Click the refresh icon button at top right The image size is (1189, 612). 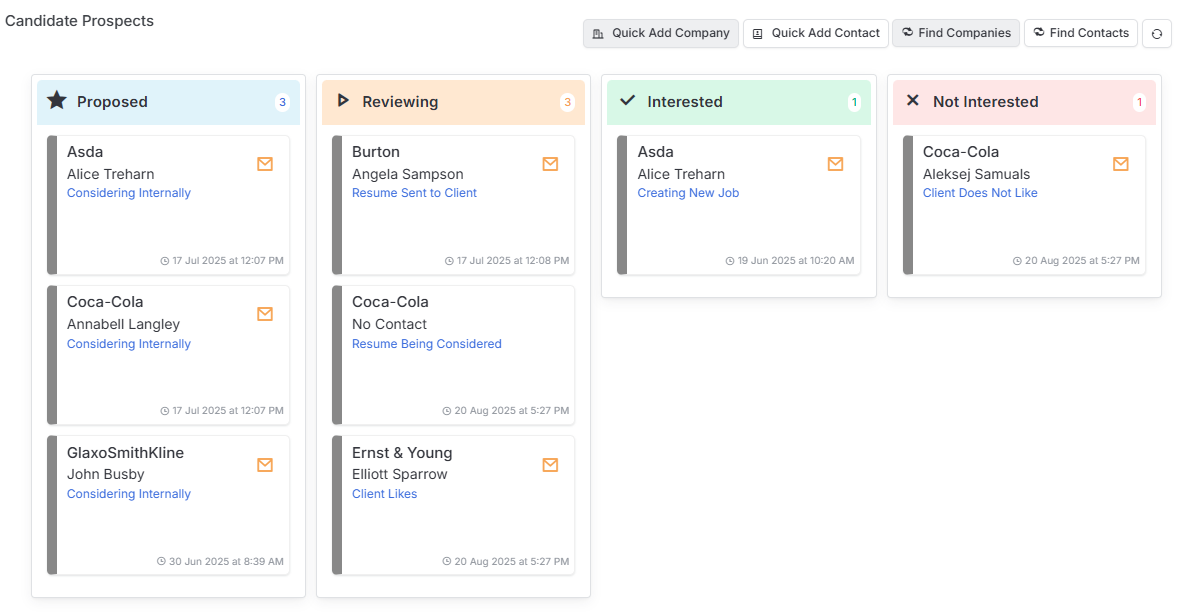[1156, 33]
